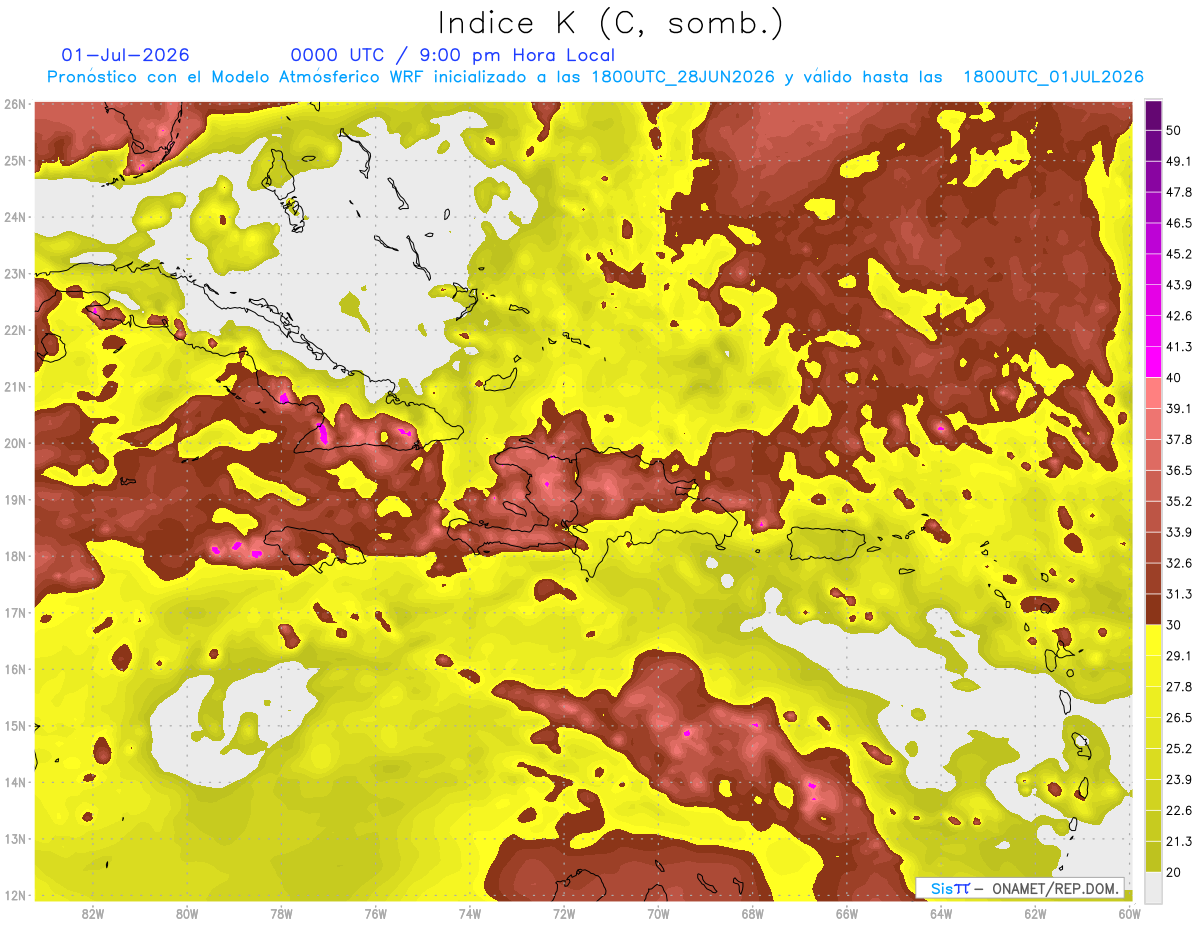Click the colorbar label '35.2'

tap(1178, 501)
